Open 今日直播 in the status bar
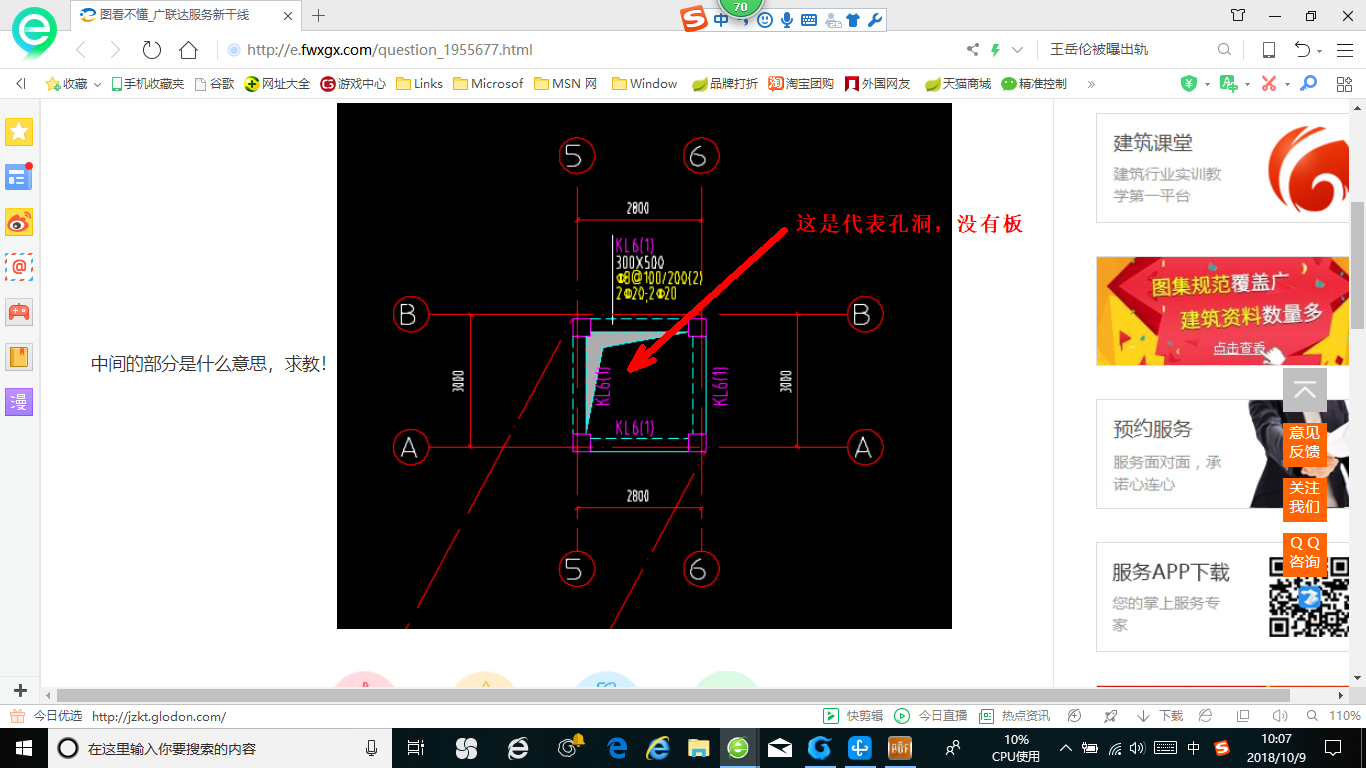1366x768 pixels. click(931, 716)
